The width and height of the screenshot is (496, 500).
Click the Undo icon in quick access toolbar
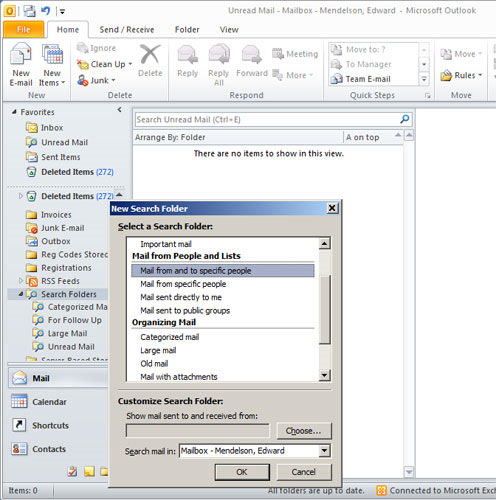(x=46, y=11)
